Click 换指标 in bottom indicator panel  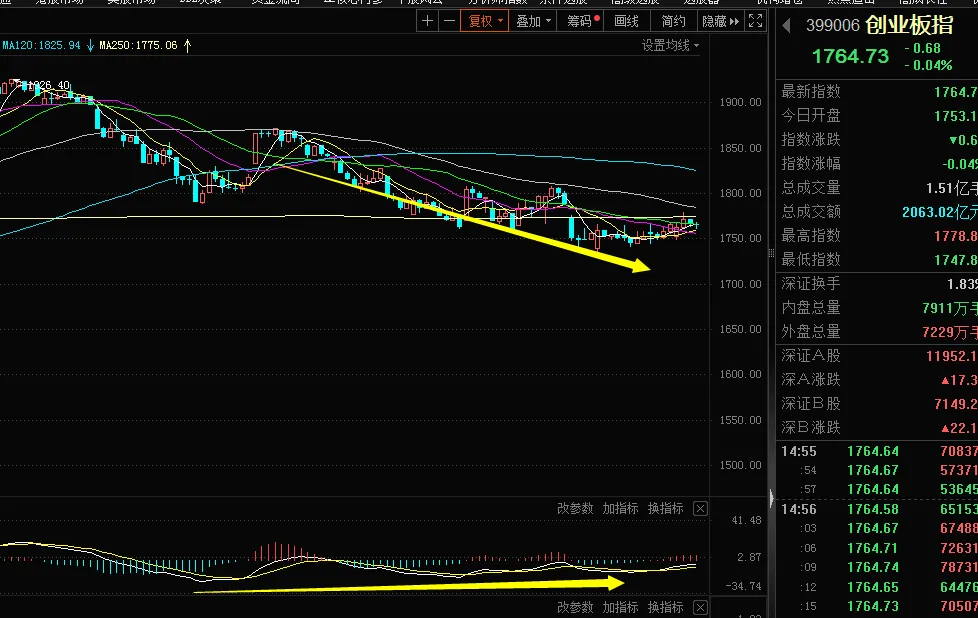pyautogui.click(x=666, y=607)
